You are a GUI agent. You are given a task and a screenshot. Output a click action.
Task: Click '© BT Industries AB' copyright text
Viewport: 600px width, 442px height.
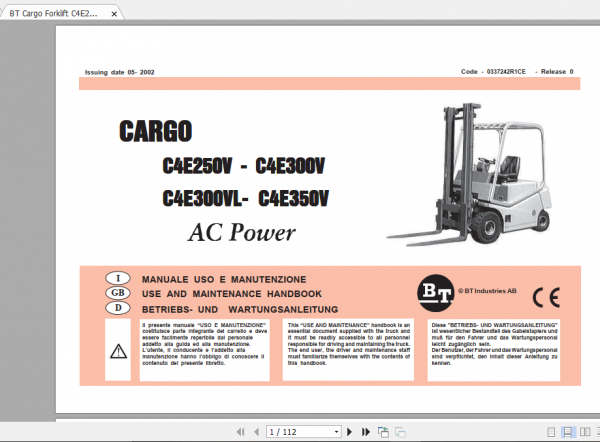487,291
